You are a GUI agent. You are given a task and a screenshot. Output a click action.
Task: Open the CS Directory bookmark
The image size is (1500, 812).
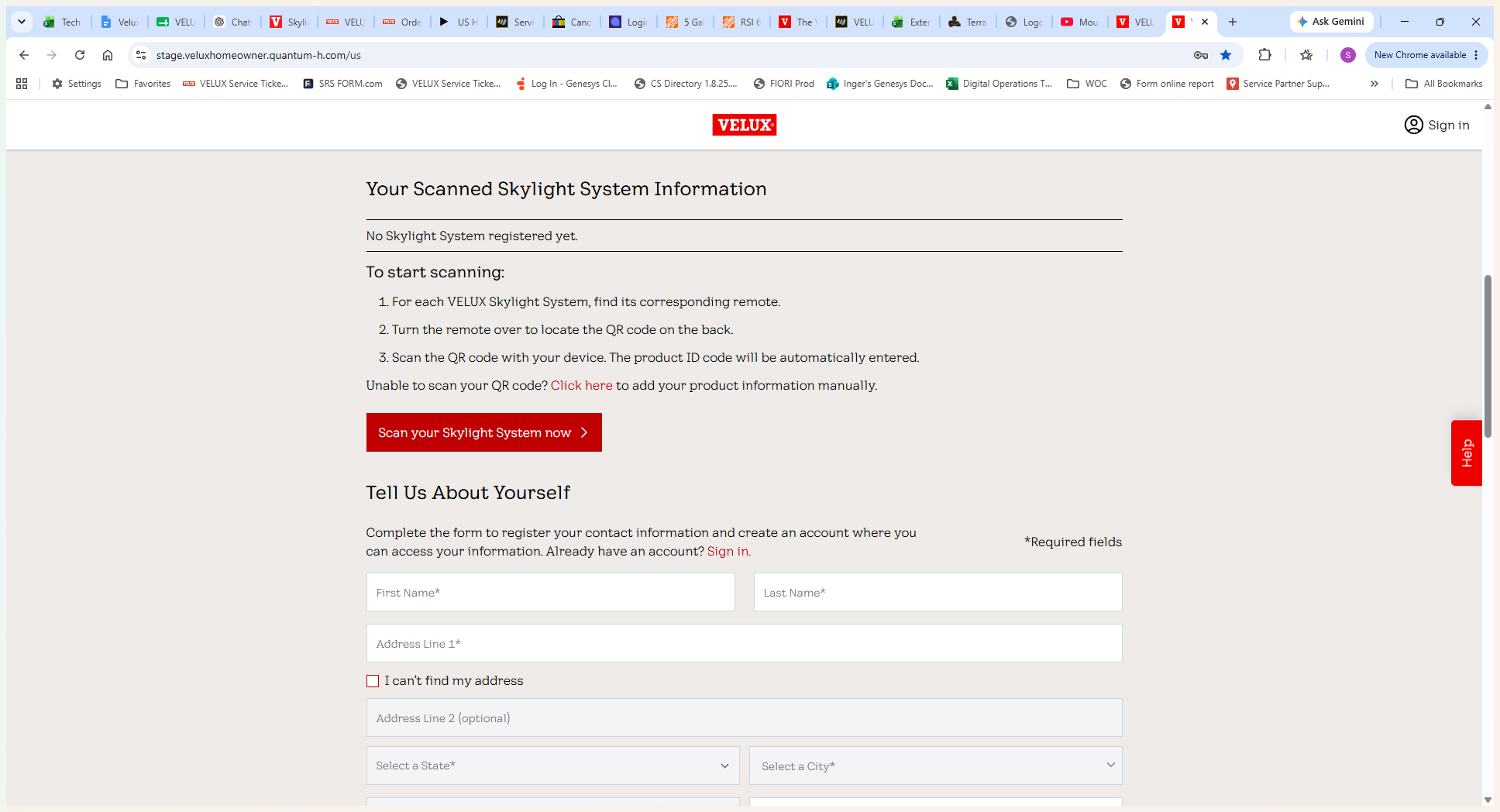pos(686,84)
